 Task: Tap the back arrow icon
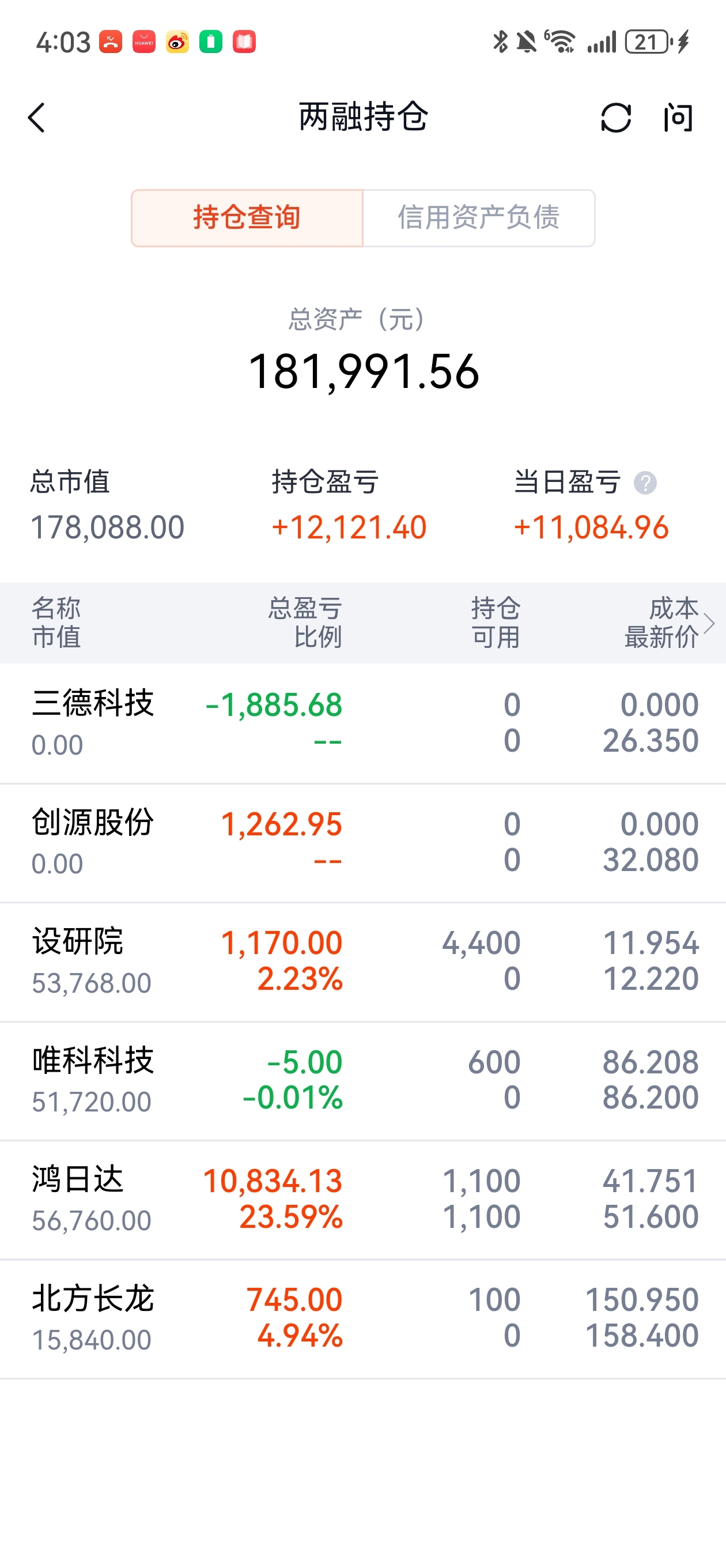coord(36,118)
